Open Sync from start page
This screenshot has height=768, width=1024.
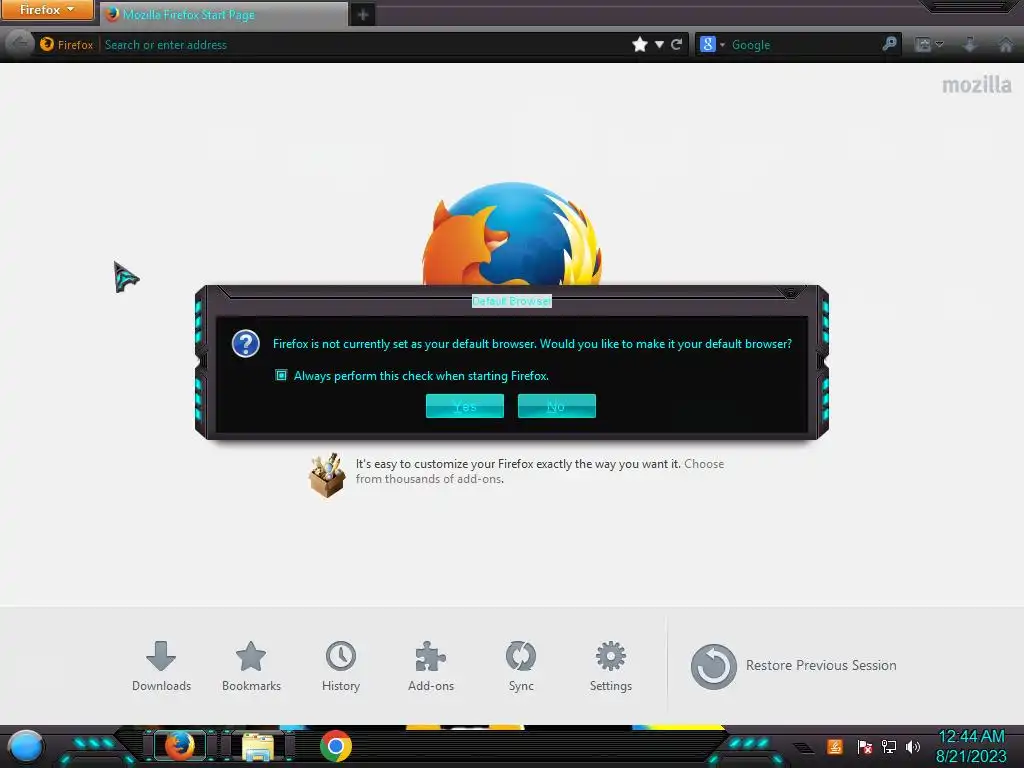(x=521, y=666)
